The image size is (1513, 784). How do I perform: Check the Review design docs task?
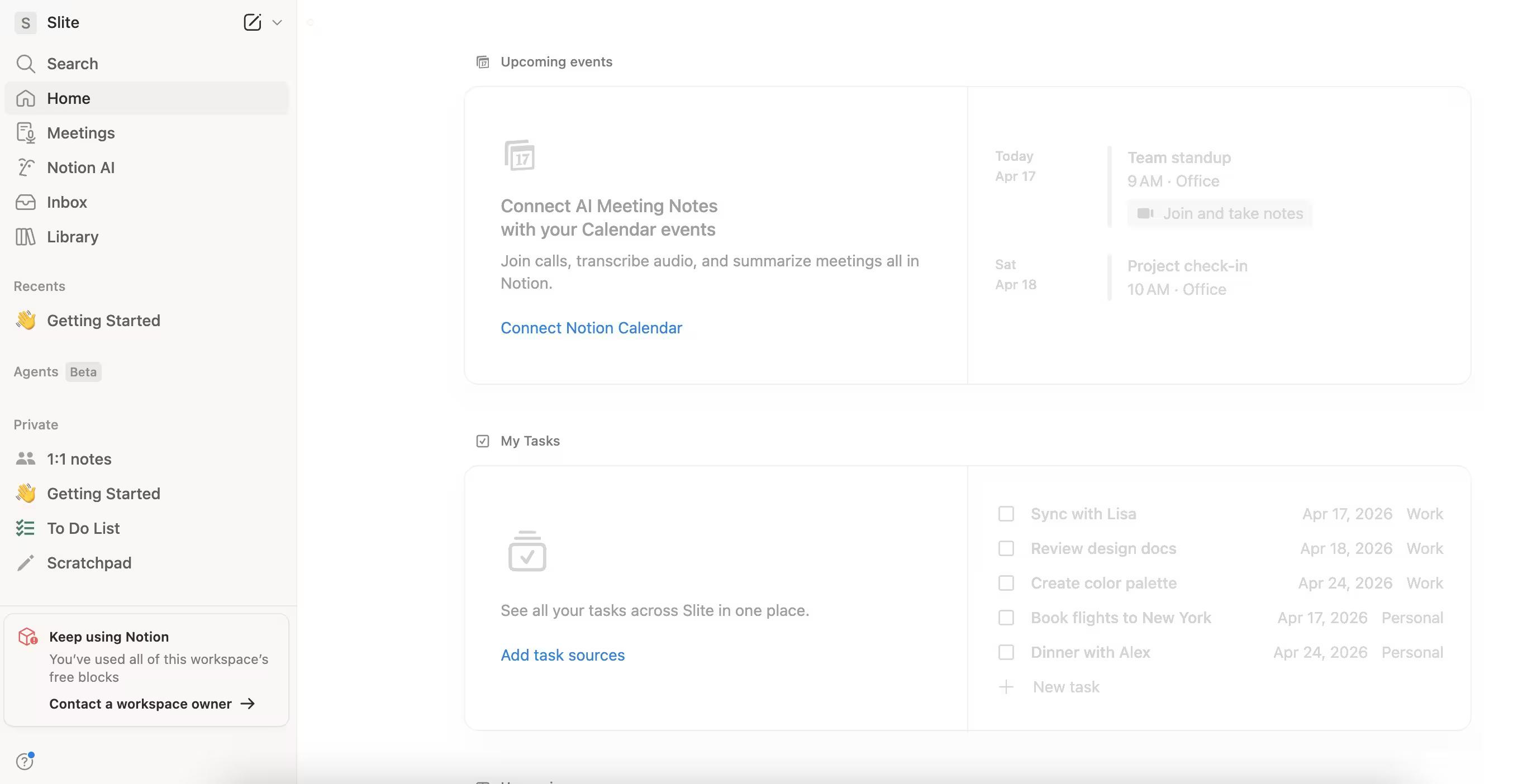point(1006,548)
